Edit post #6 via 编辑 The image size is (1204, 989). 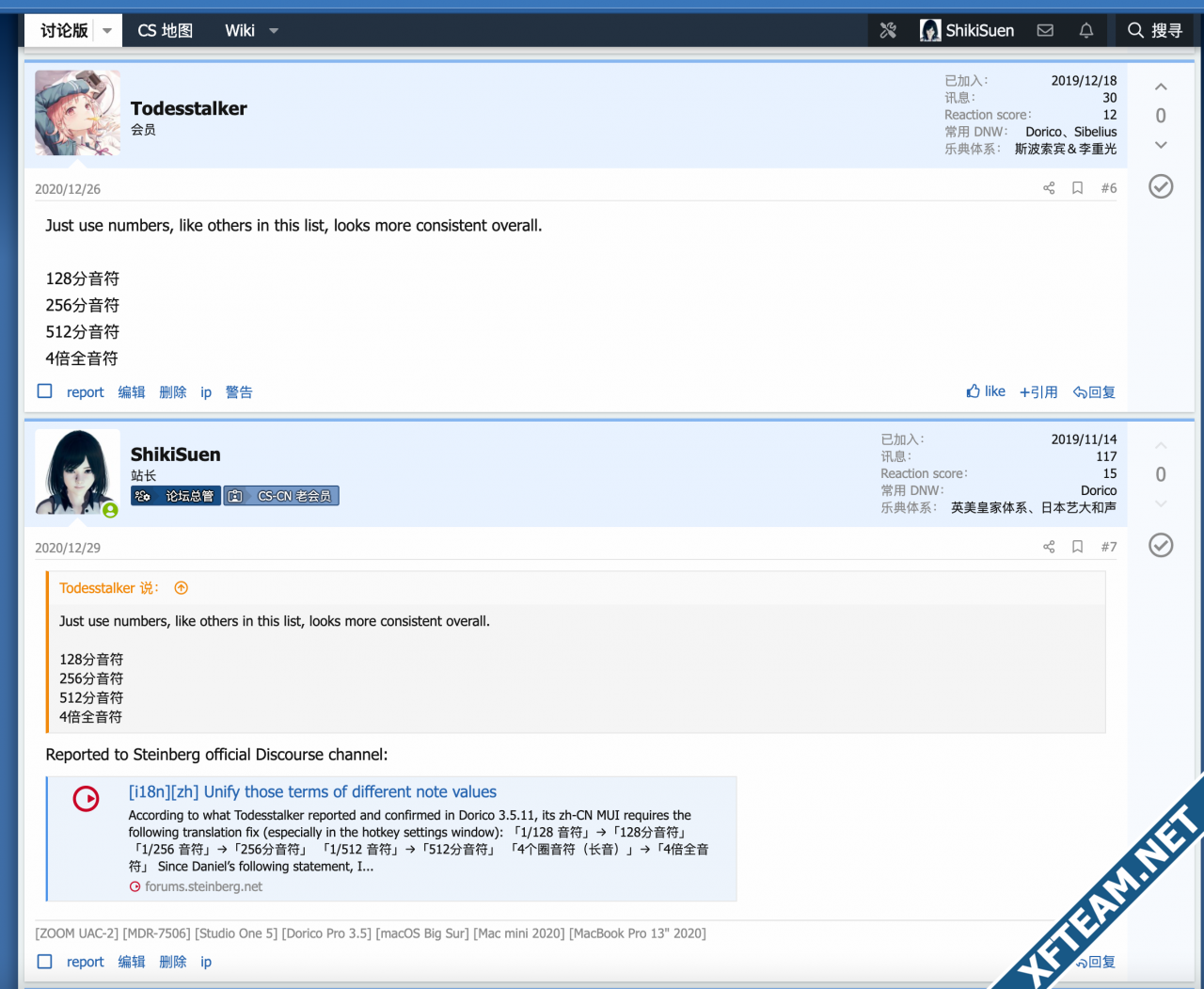(x=132, y=392)
